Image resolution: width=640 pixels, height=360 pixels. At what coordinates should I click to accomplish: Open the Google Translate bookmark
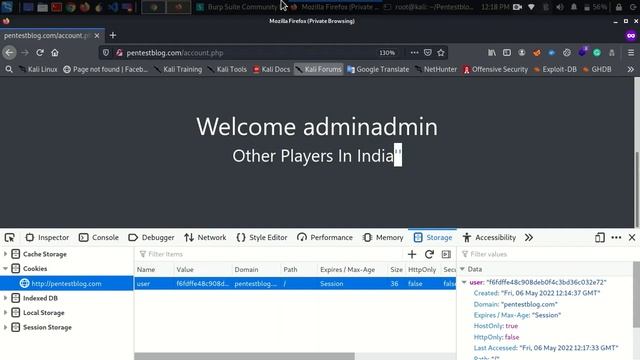point(378,69)
